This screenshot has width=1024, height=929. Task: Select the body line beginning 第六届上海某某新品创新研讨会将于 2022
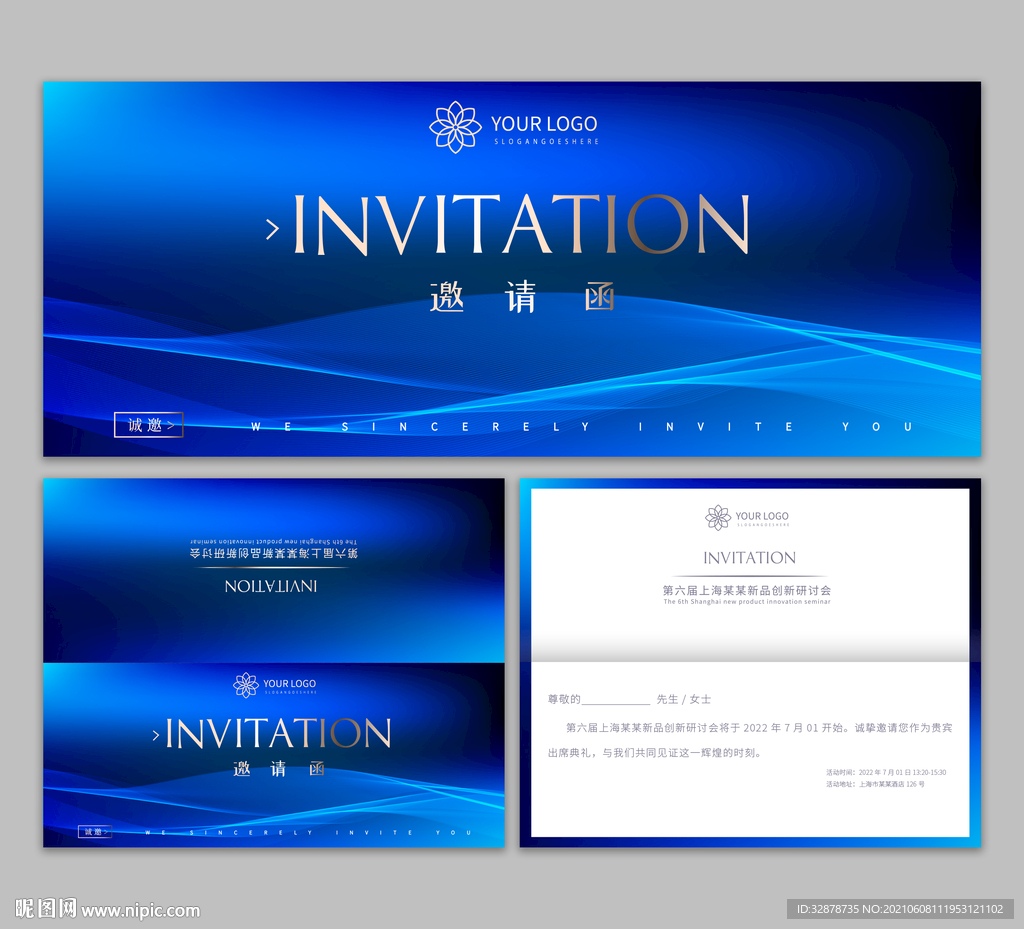[759, 727]
